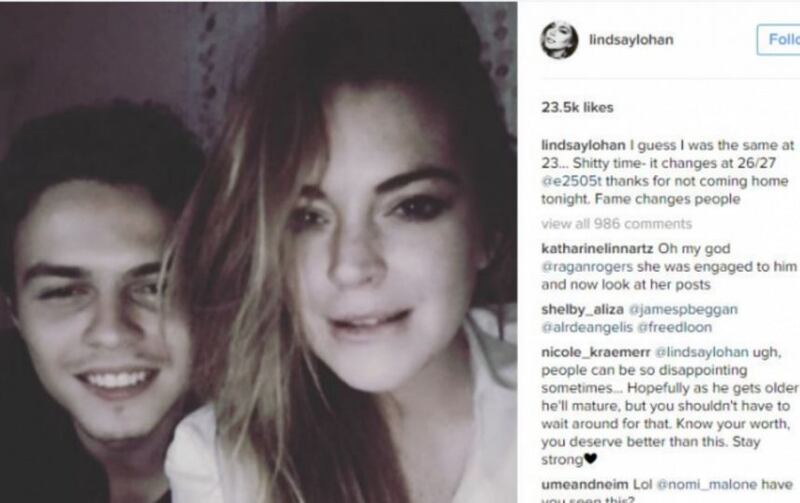The height and width of the screenshot is (503, 800).
Task: Click the man's face in the photo
Action: point(97,306)
